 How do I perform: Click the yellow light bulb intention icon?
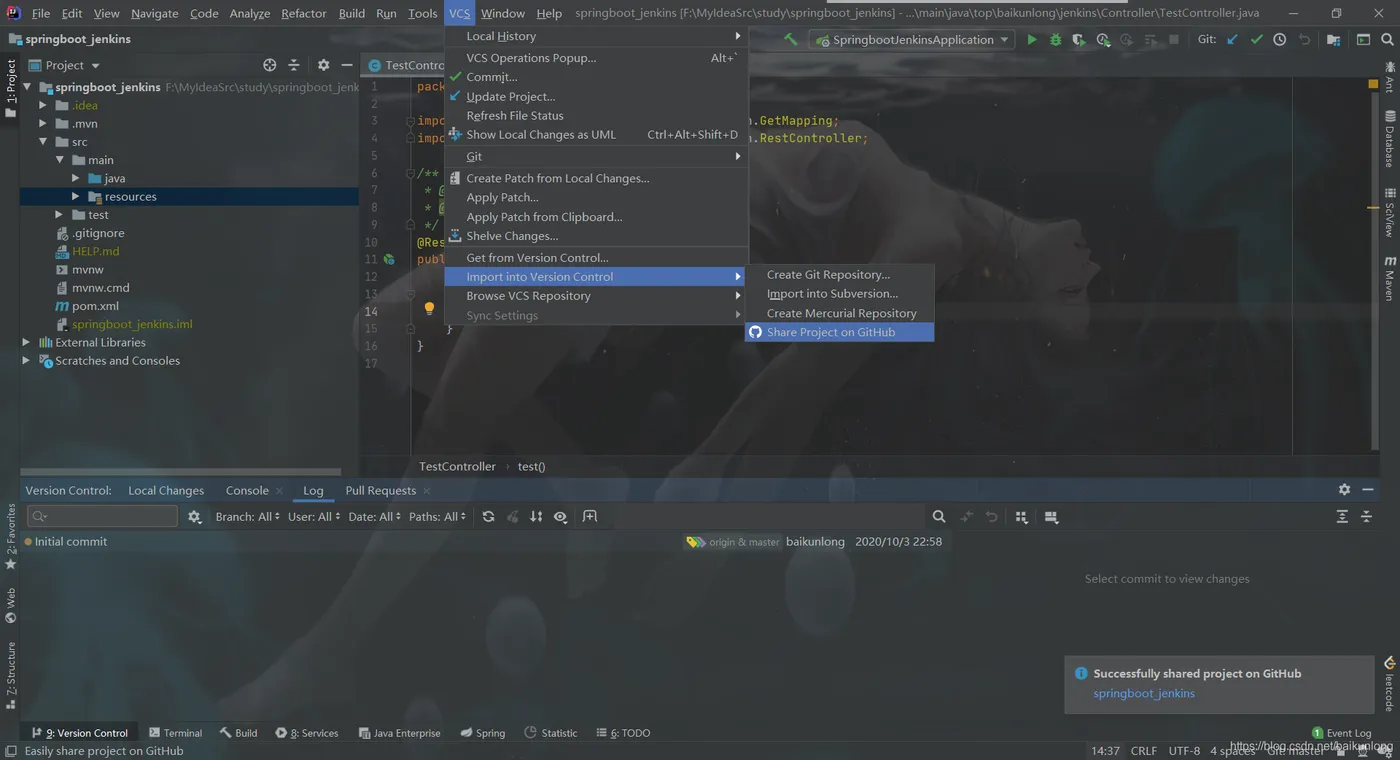point(429,309)
